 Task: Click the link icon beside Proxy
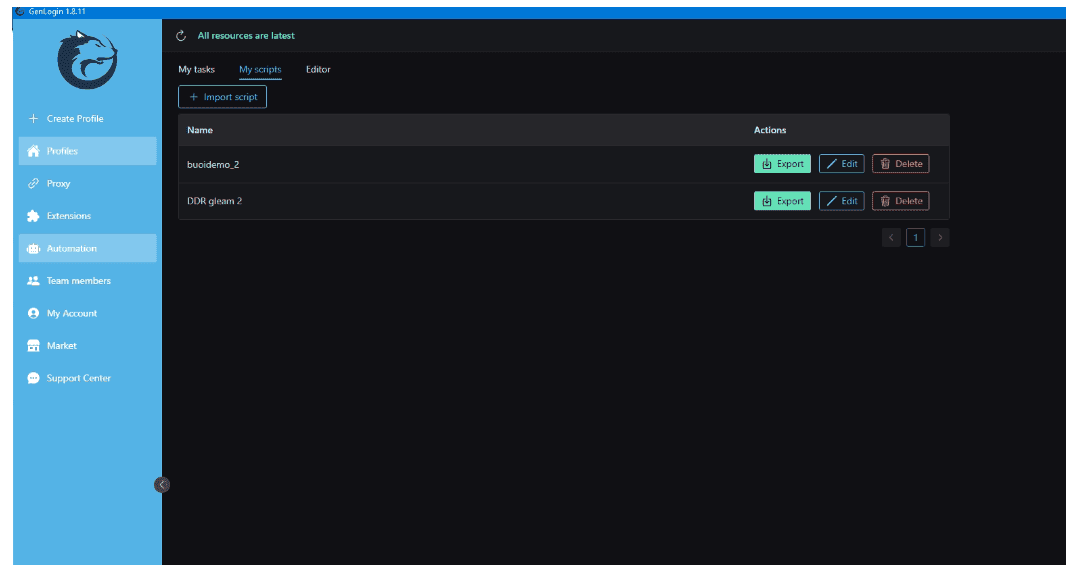33,184
